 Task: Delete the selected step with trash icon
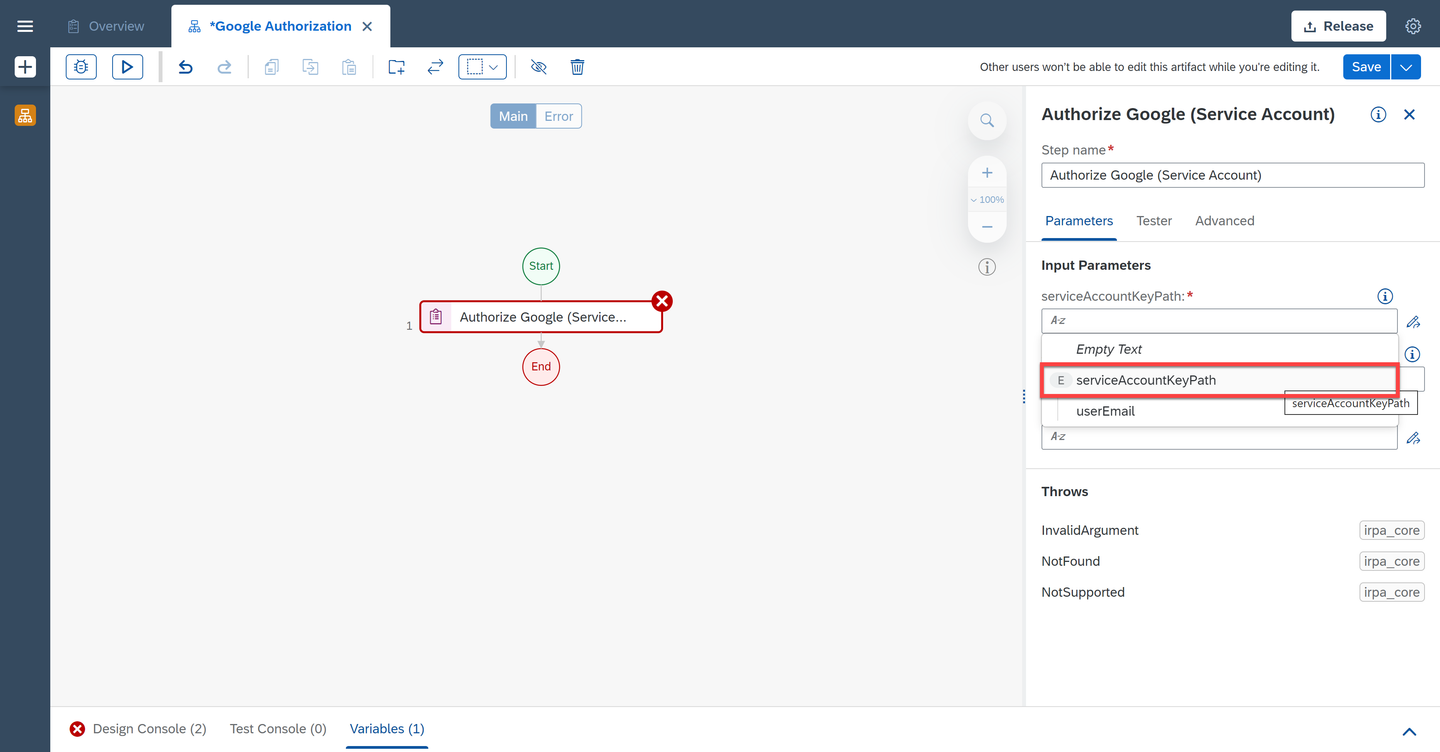coord(577,67)
